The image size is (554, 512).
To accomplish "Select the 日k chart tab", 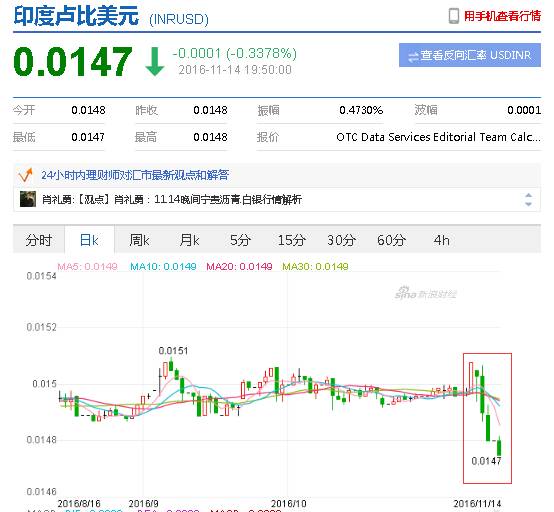I will point(89,240).
